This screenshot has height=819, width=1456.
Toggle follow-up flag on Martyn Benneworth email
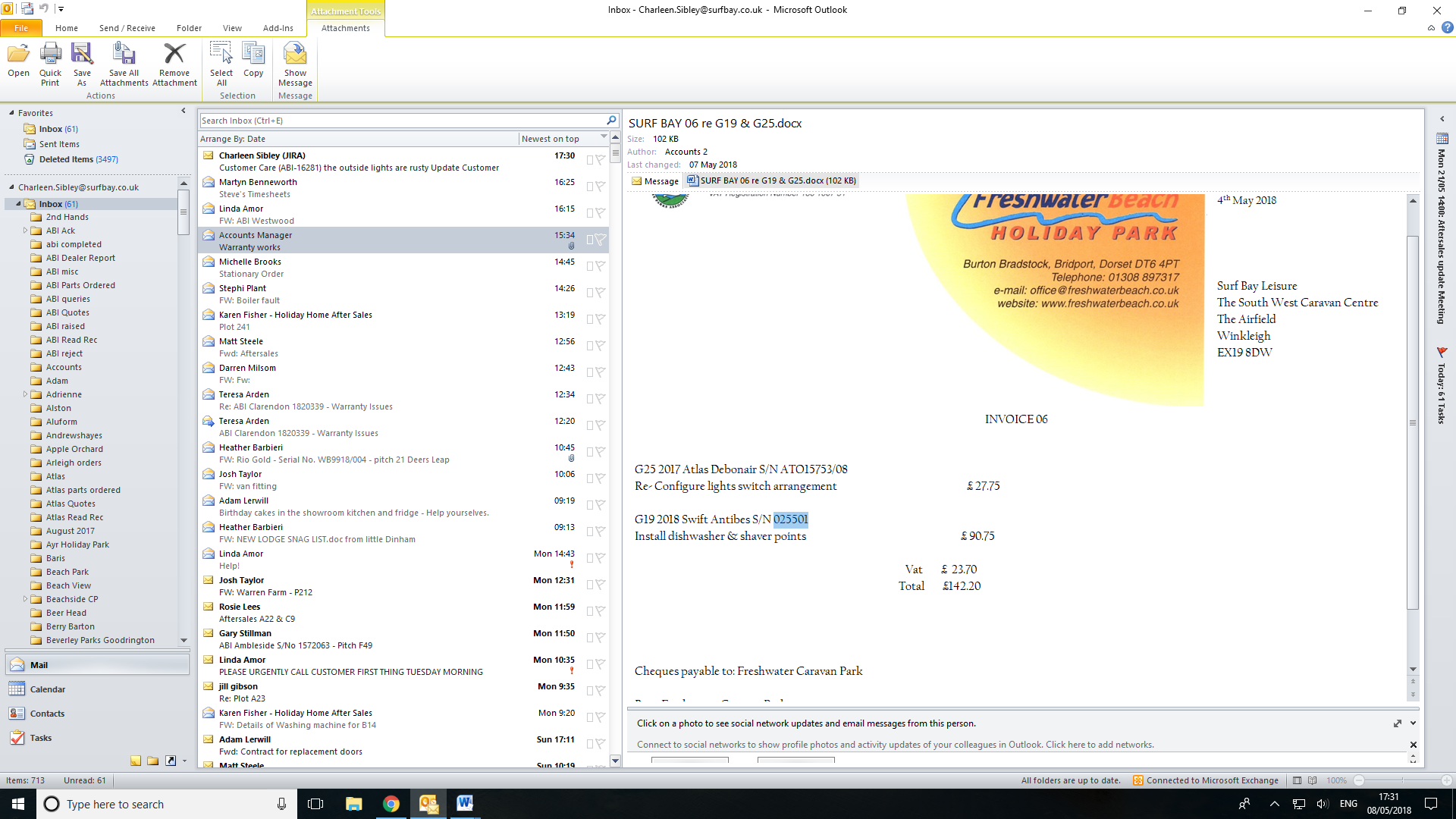click(601, 187)
